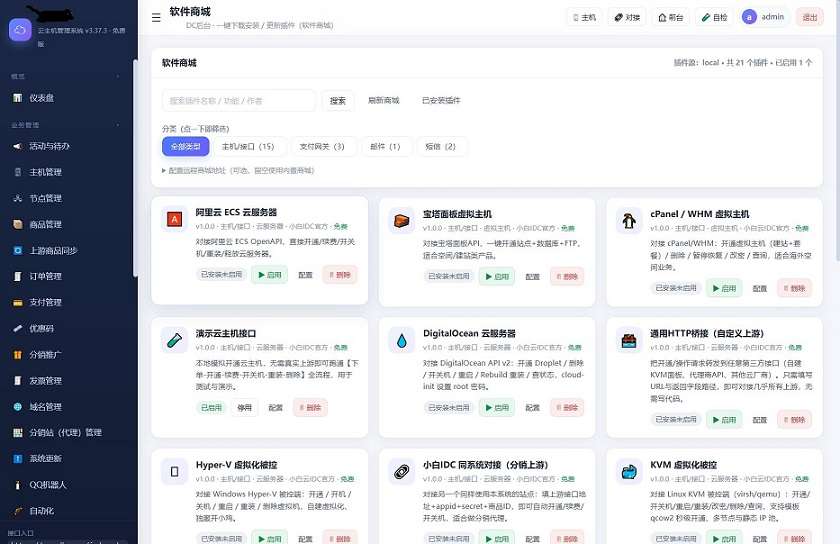The width and height of the screenshot is (840, 544).
Task: Open 已安装插件 list
Action: tap(441, 100)
